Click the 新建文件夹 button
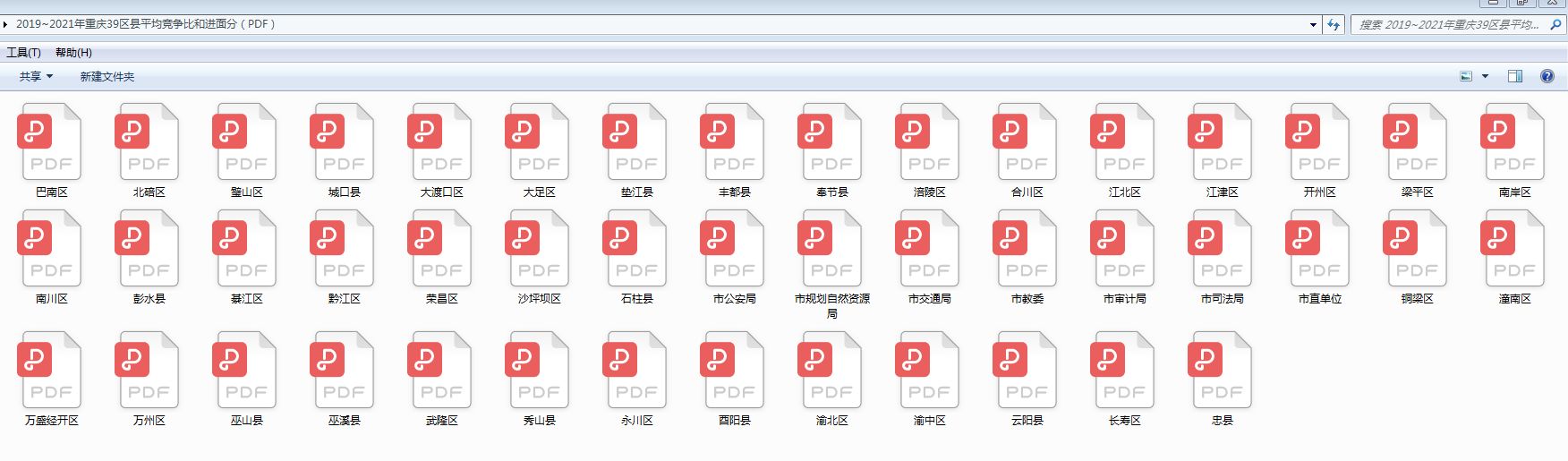The image size is (1568, 461). tap(107, 77)
